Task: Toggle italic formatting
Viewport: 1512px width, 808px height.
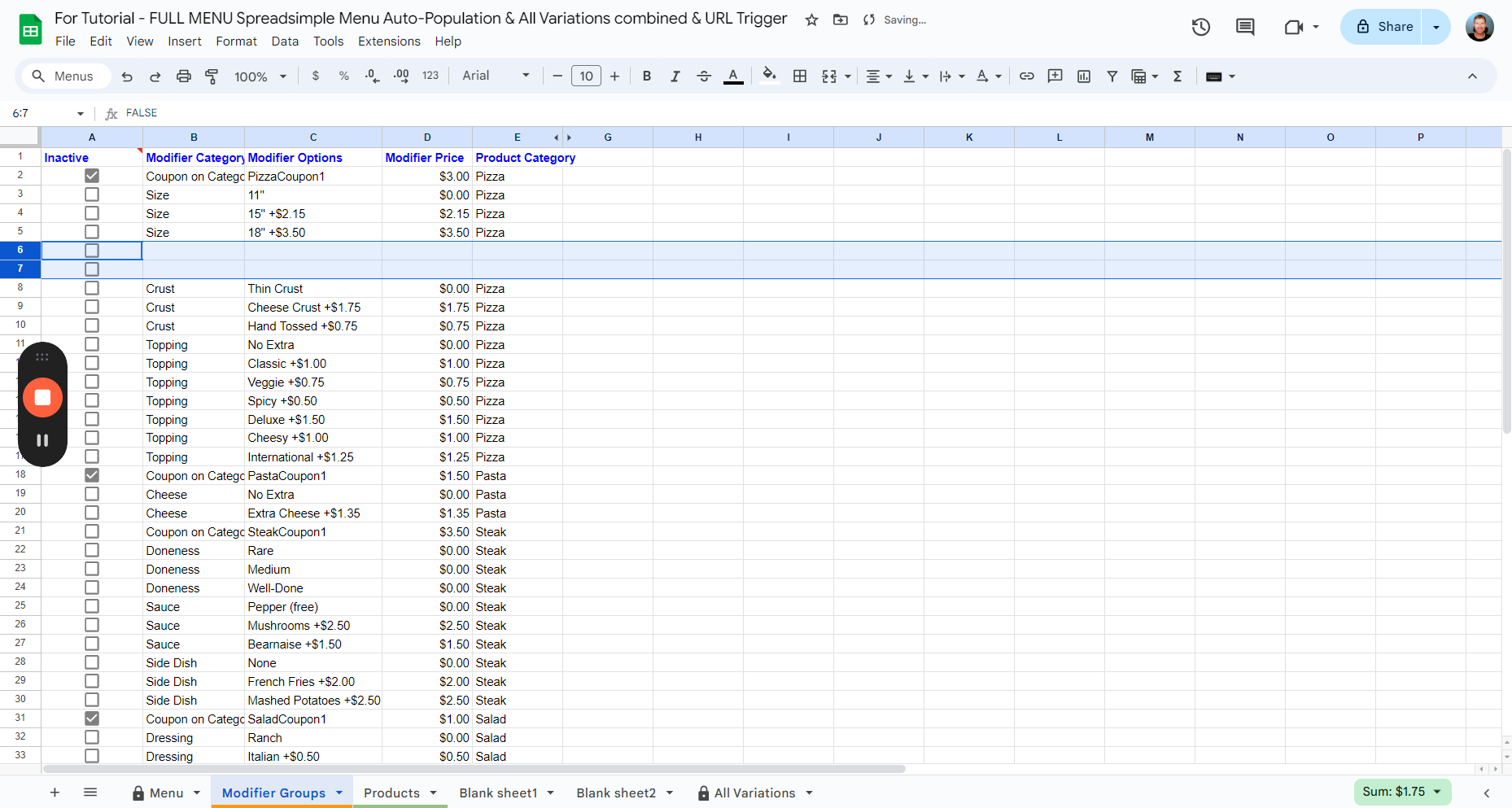Action: click(675, 76)
